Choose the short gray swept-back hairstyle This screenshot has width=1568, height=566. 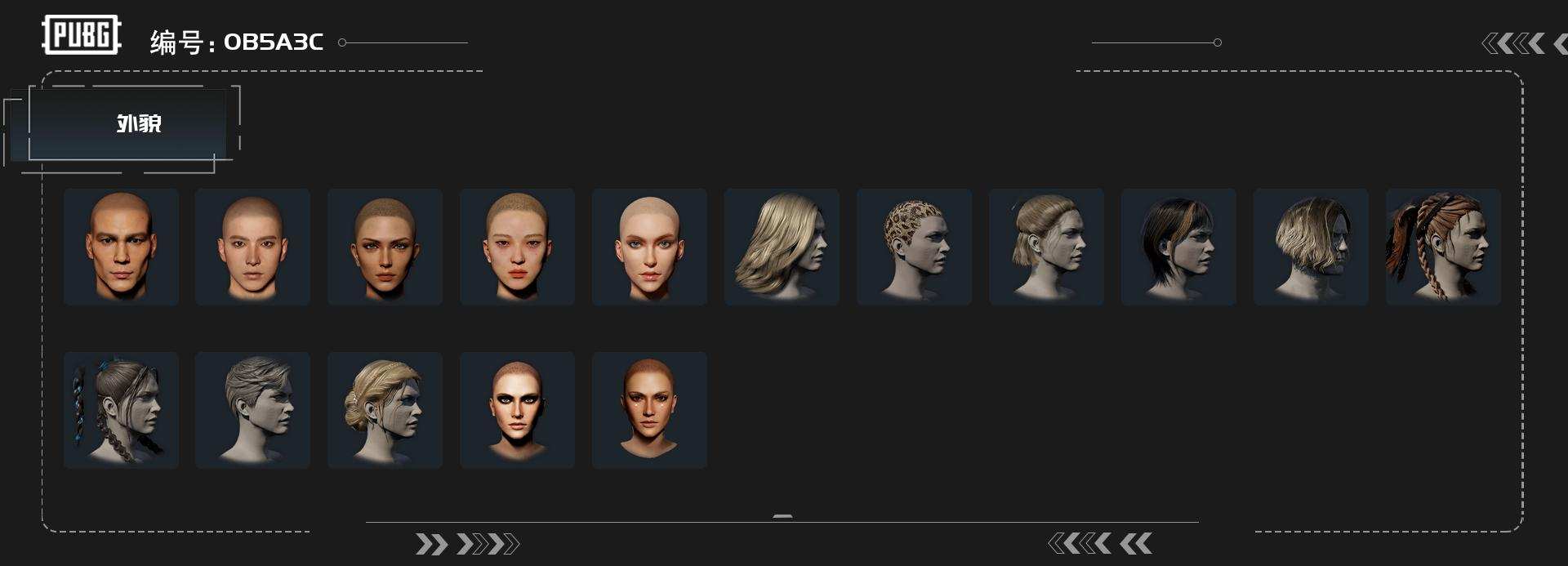click(x=252, y=410)
